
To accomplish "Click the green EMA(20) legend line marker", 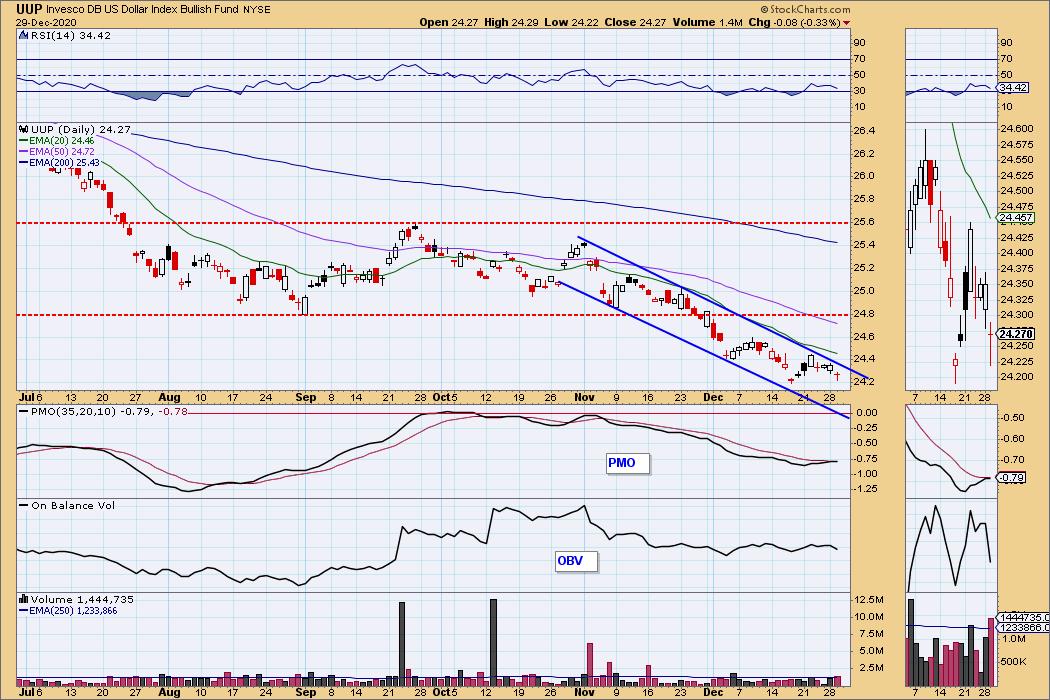I will (23, 141).
